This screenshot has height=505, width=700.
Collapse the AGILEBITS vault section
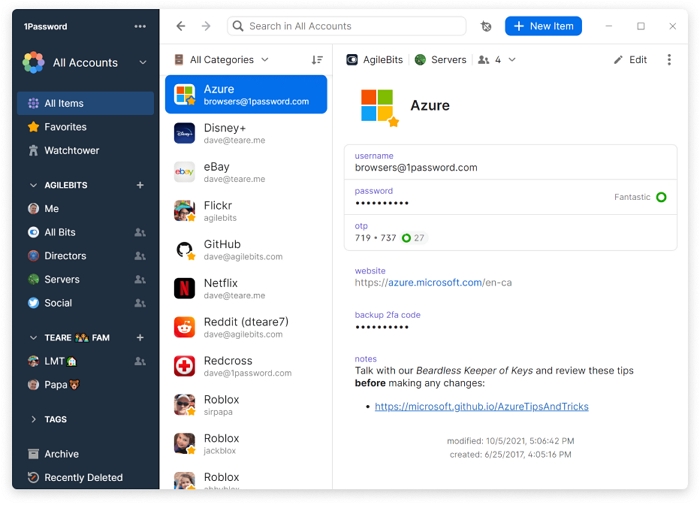(33, 185)
